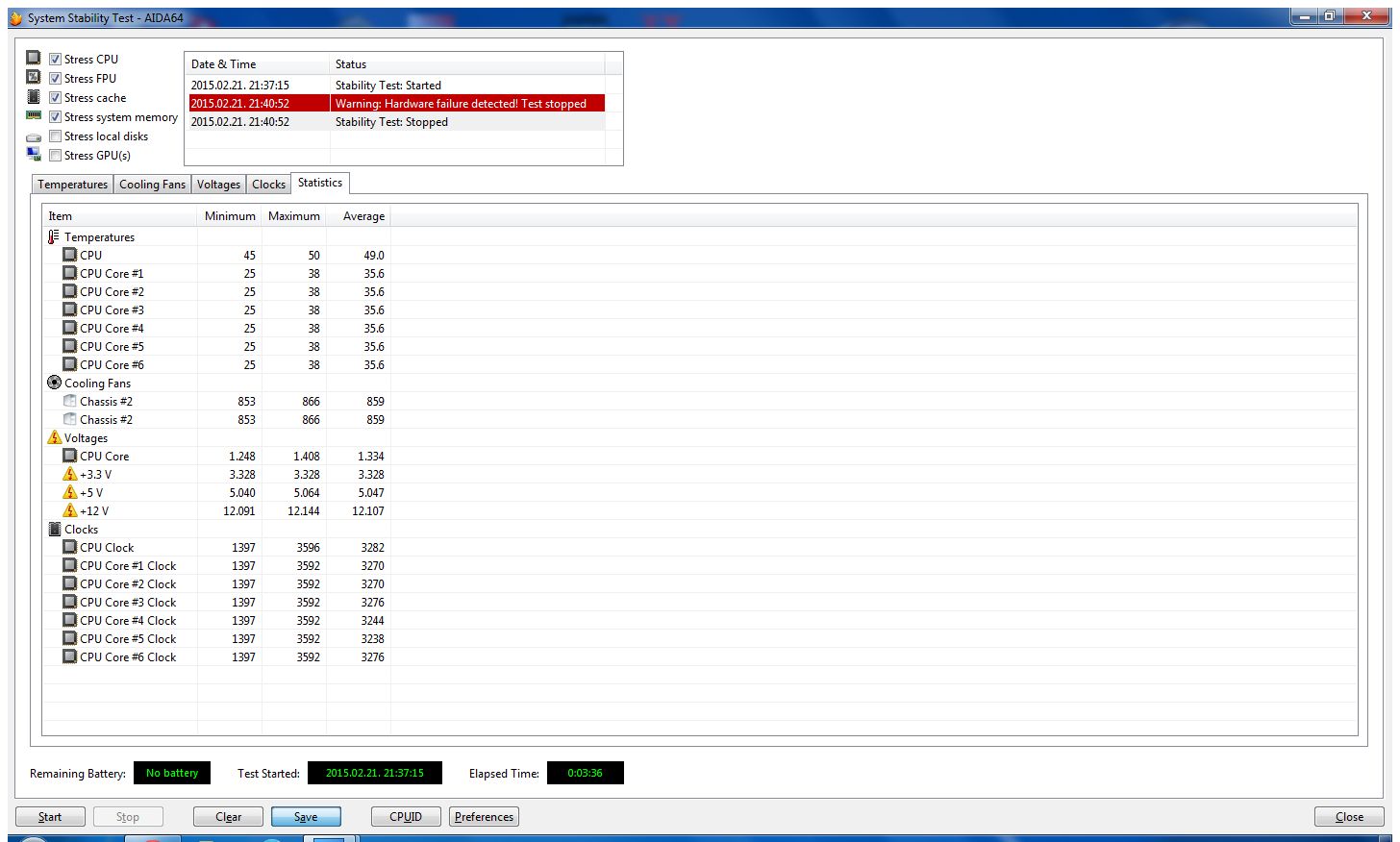This screenshot has width=1400, height=842.
Task: Click the Maximum column header
Action: pos(294,216)
